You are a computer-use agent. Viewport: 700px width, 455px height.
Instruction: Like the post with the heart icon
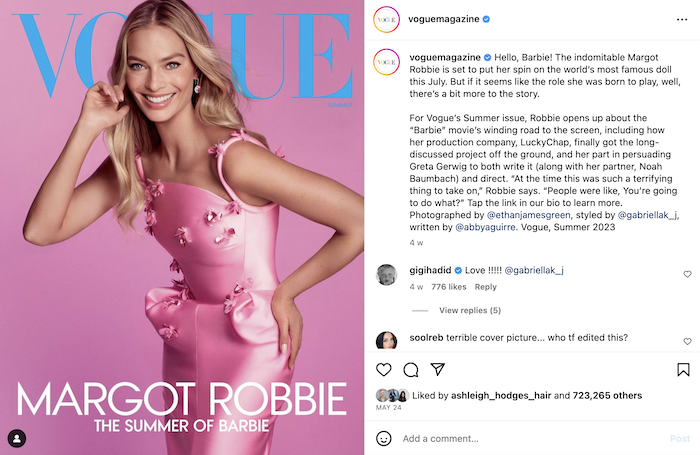[383, 370]
